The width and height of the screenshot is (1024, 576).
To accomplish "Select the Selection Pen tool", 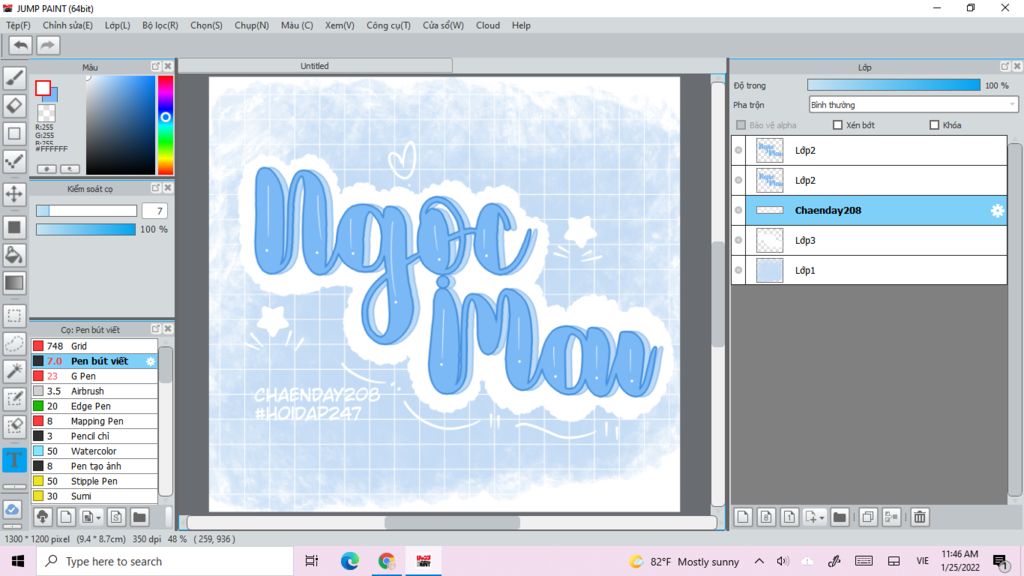I will click(x=14, y=399).
